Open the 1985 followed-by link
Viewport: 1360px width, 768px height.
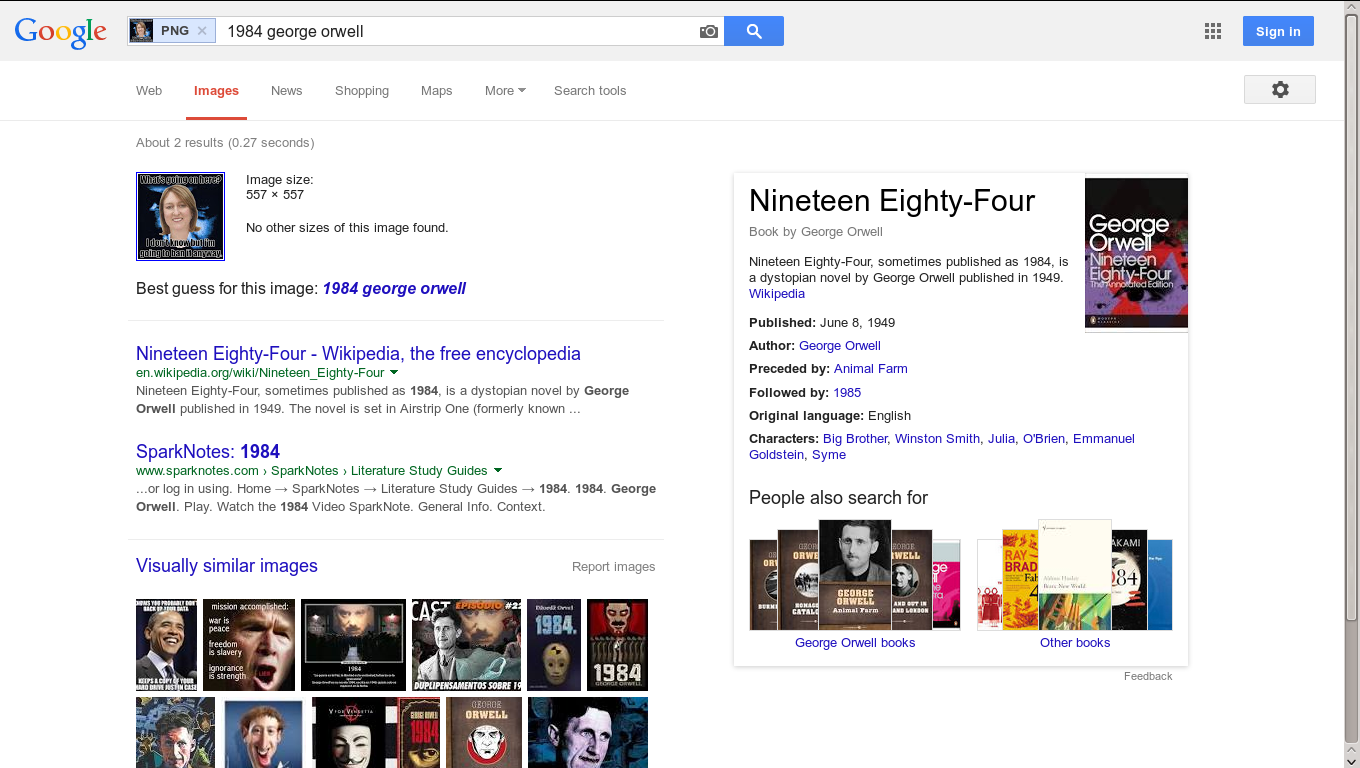click(847, 392)
